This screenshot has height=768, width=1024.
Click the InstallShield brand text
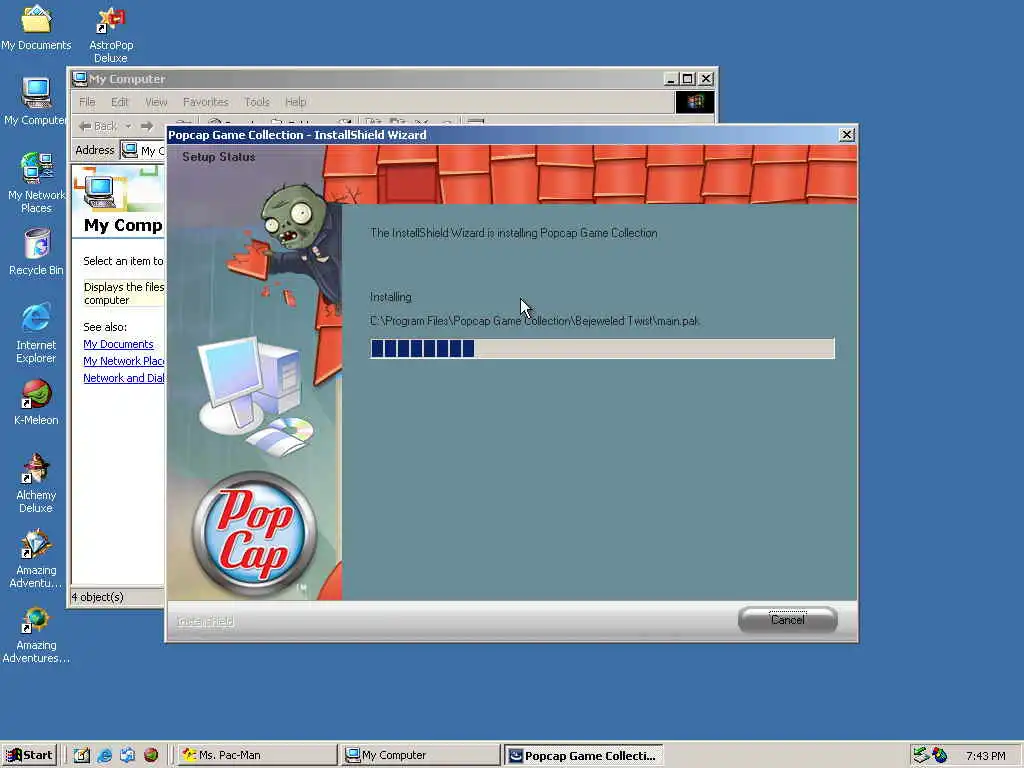[205, 621]
